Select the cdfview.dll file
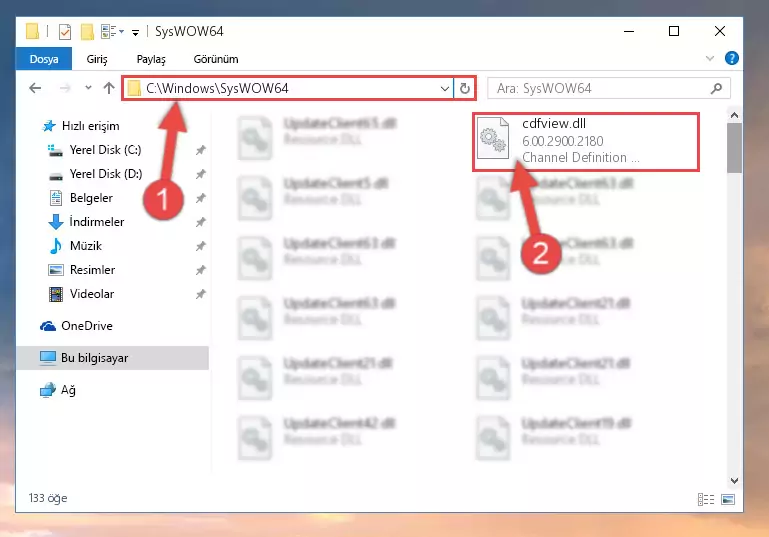This screenshot has width=769, height=537. [x=586, y=141]
